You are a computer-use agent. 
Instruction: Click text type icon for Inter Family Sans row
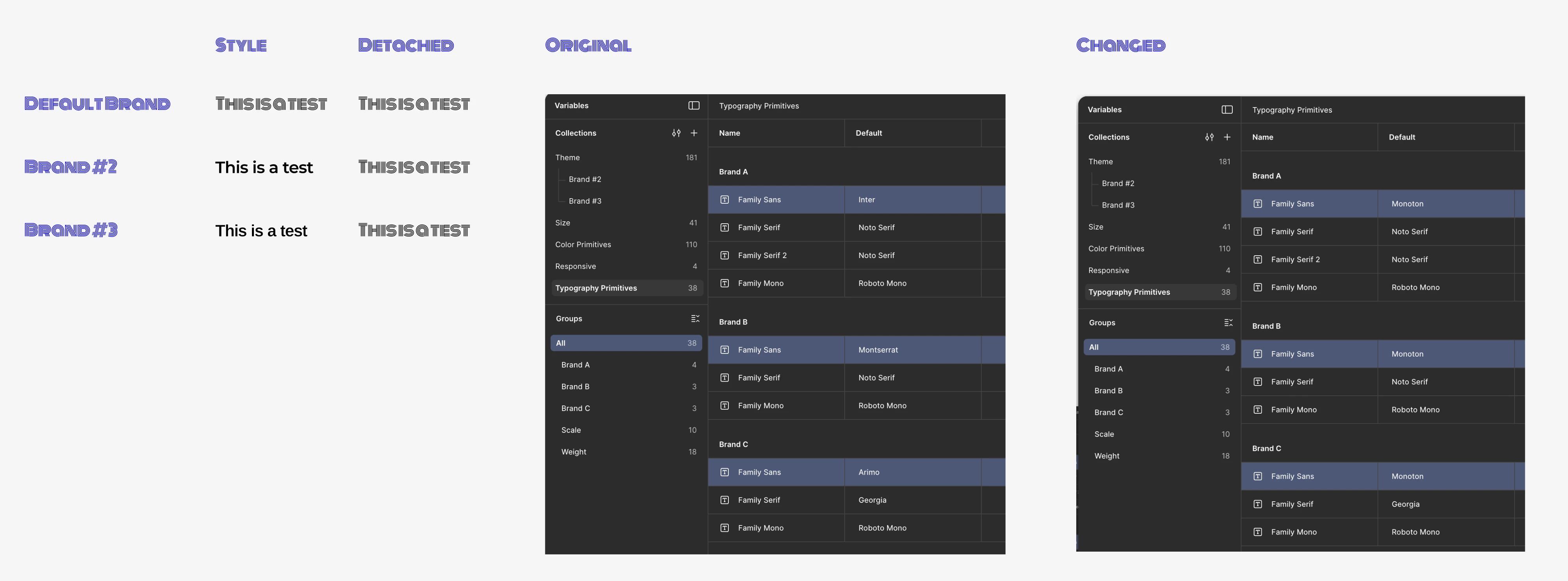(725, 199)
